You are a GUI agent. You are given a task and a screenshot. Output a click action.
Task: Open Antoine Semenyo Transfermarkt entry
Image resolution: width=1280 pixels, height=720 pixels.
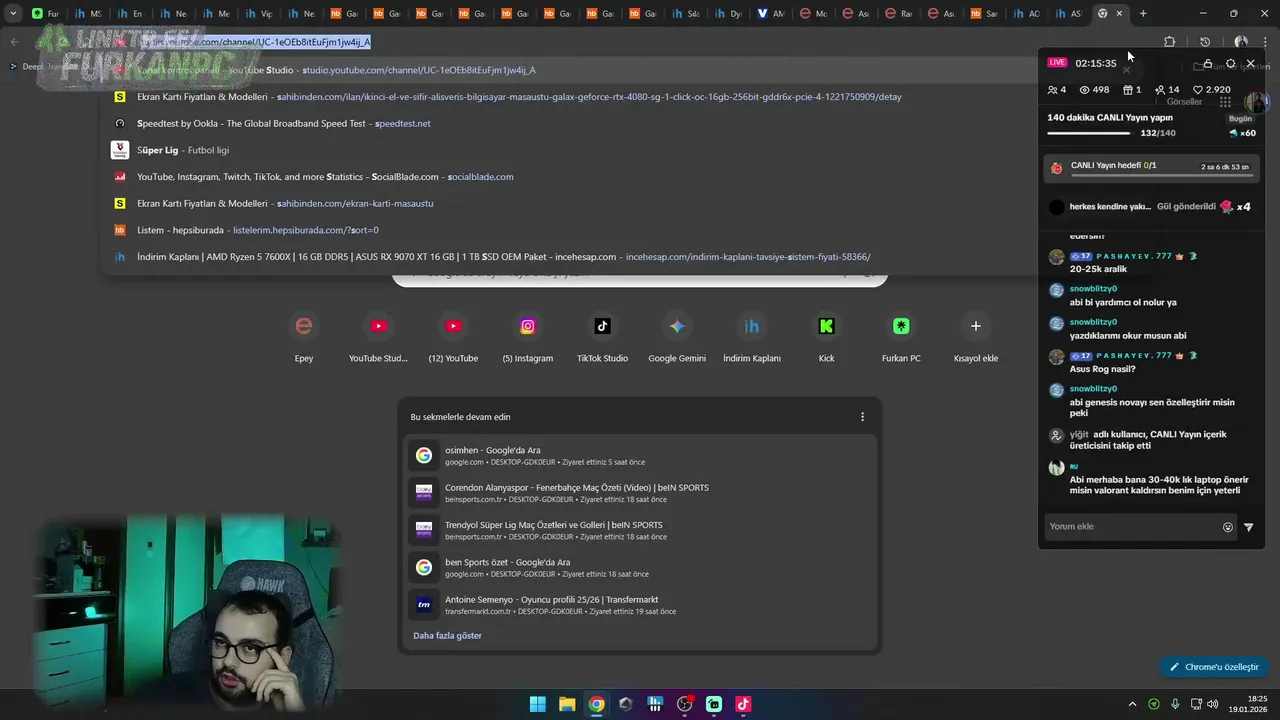click(640, 605)
